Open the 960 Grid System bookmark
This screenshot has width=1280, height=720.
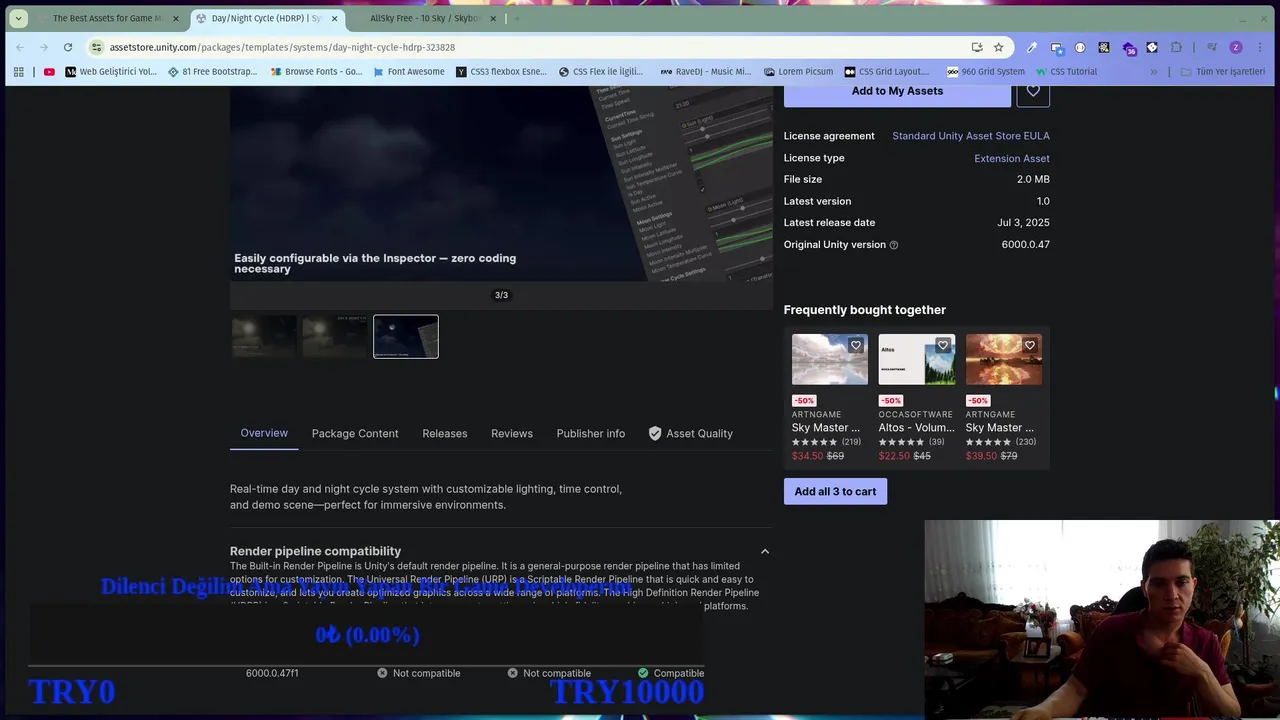pyautogui.click(x=986, y=72)
